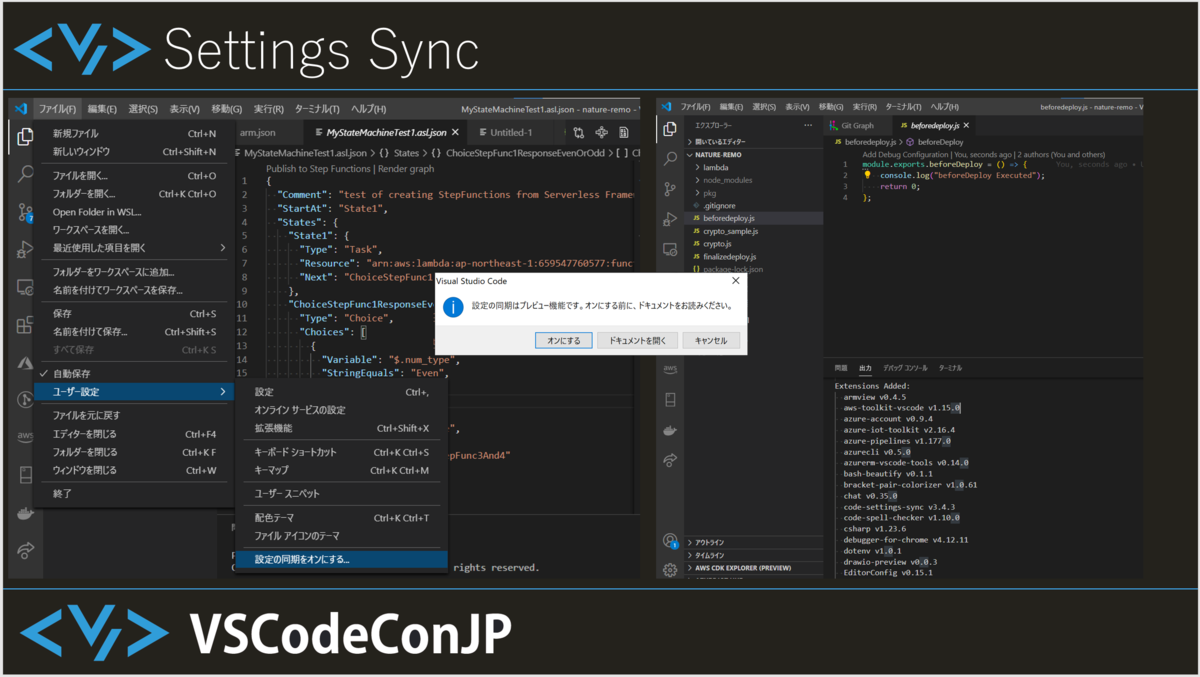Open Search icon in left VS Code window
The height and width of the screenshot is (677, 1200).
tap(26, 175)
